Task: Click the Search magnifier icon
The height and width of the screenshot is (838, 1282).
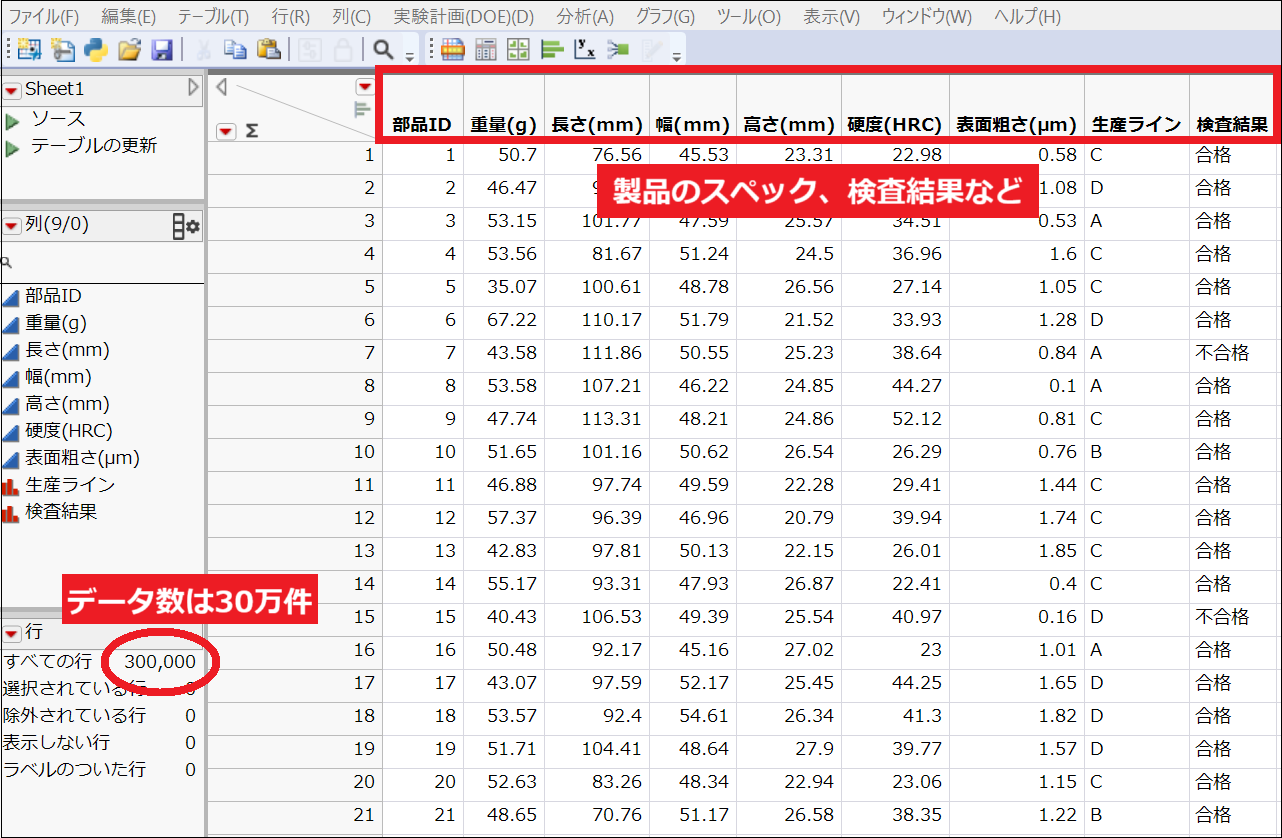Action: (383, 49)
